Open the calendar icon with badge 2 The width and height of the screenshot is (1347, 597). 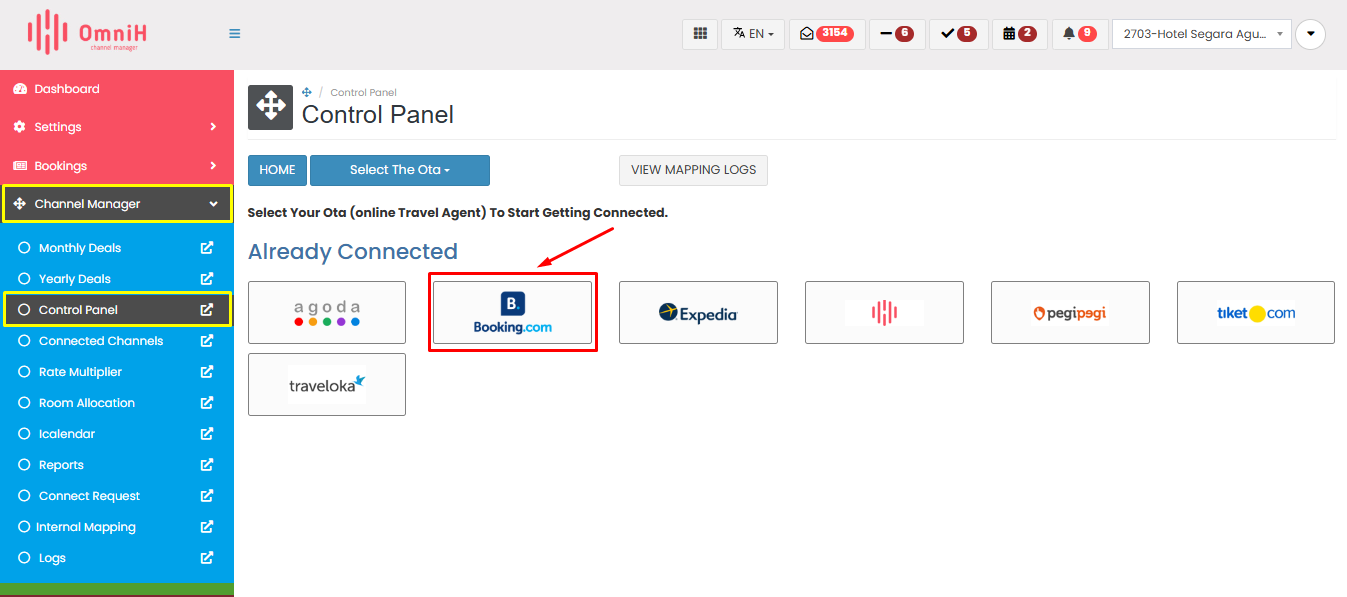[x=1020, y=34]
